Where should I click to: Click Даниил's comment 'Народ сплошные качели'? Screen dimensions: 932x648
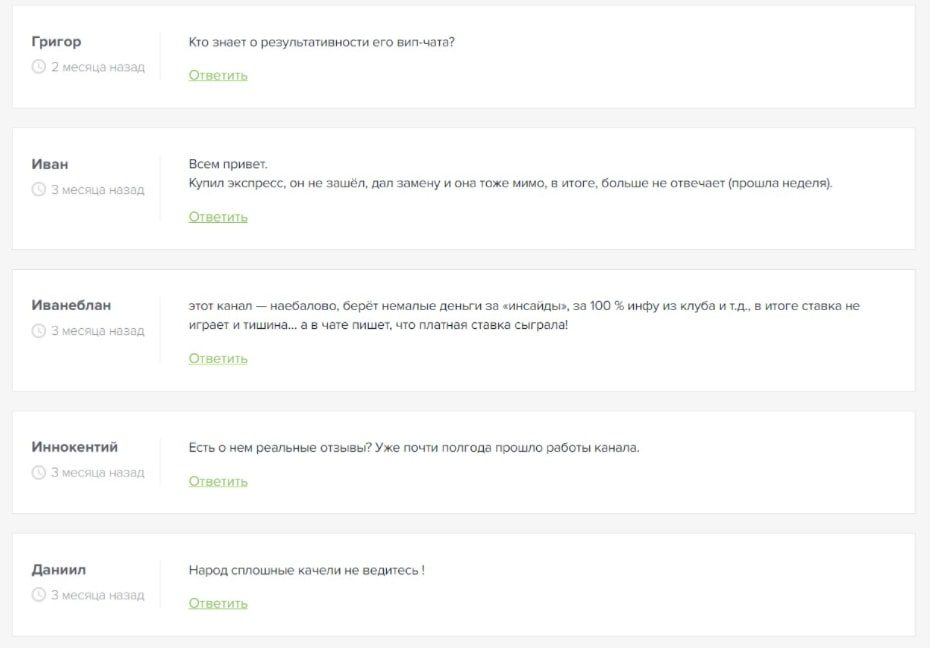pos(307,570)
